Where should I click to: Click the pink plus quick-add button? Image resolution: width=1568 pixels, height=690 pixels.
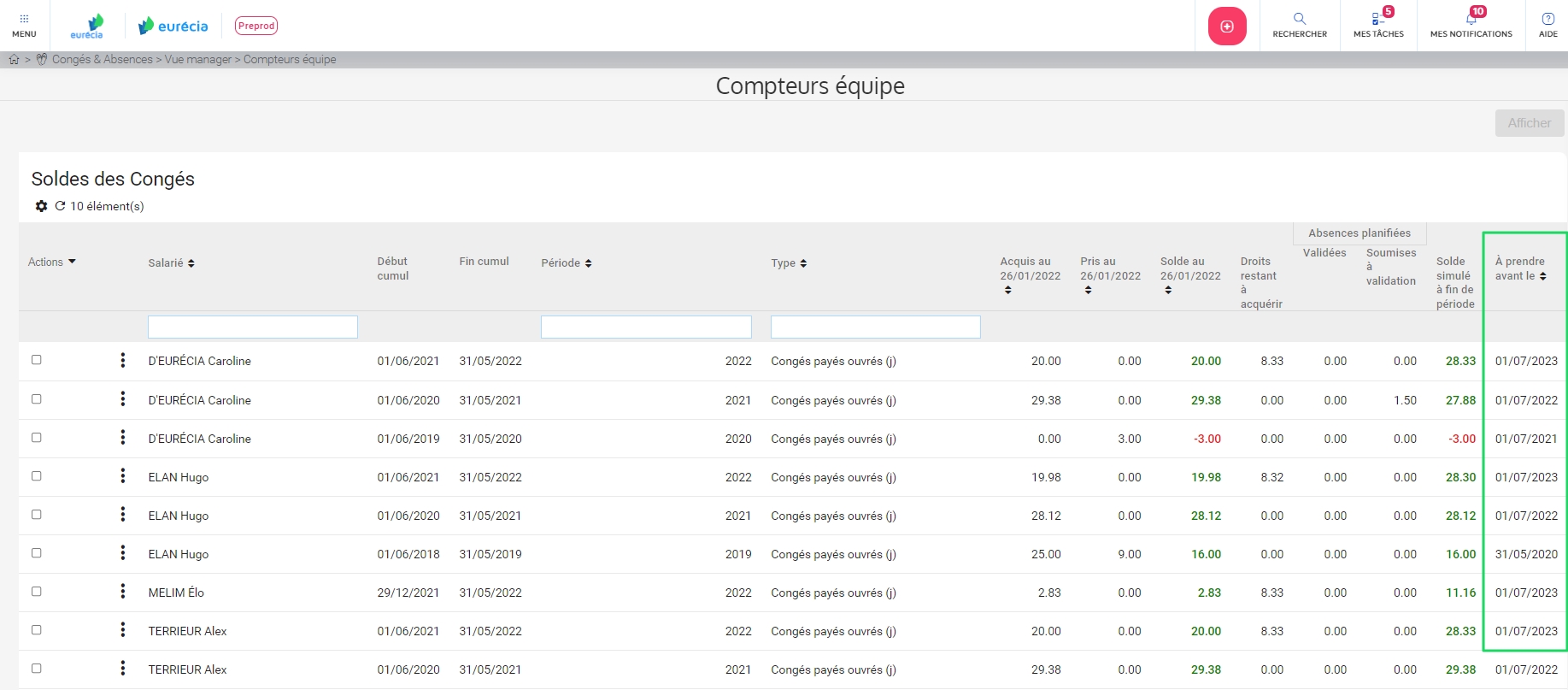click(1227, 26)
